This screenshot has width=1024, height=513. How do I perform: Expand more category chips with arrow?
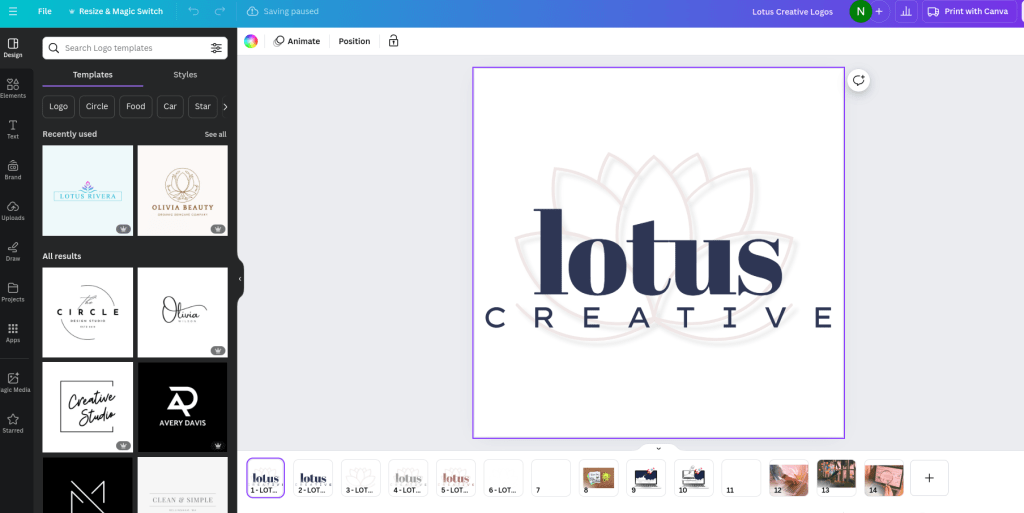pos(225,106)
